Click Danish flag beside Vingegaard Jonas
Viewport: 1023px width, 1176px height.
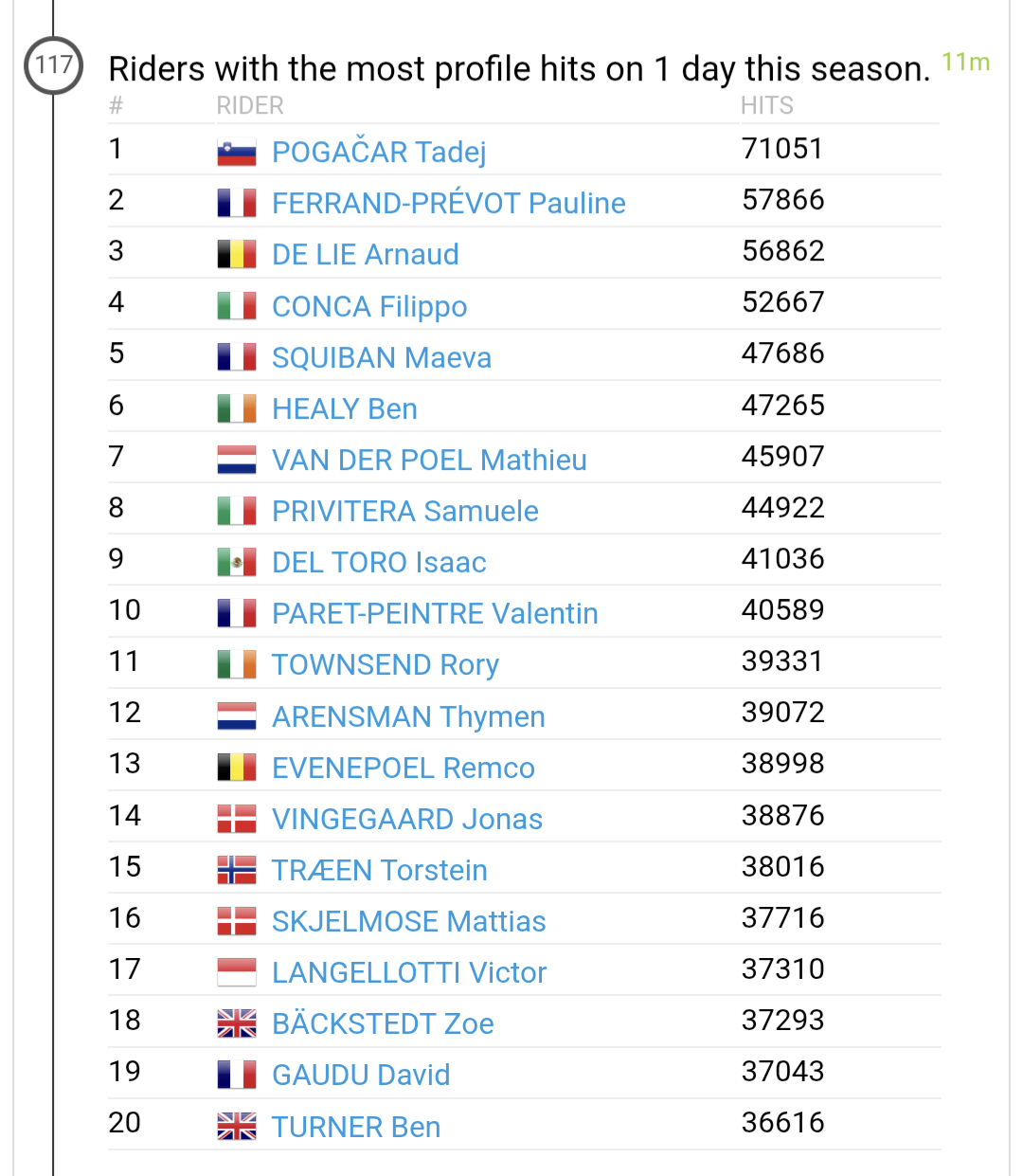click(x=236, y=819)
